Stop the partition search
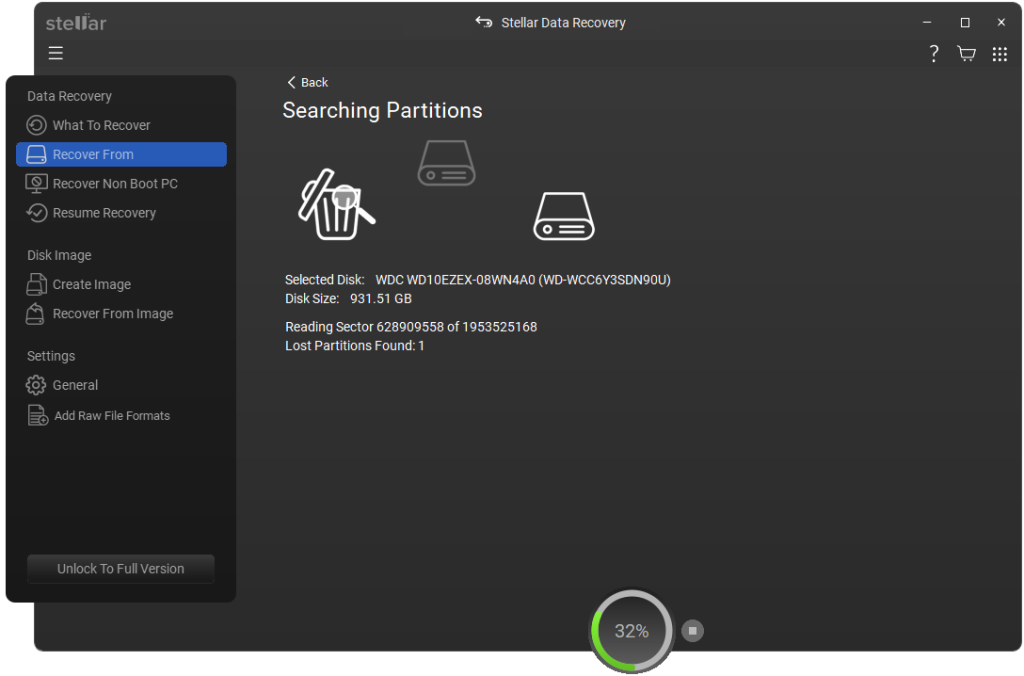 coord(693,630)
